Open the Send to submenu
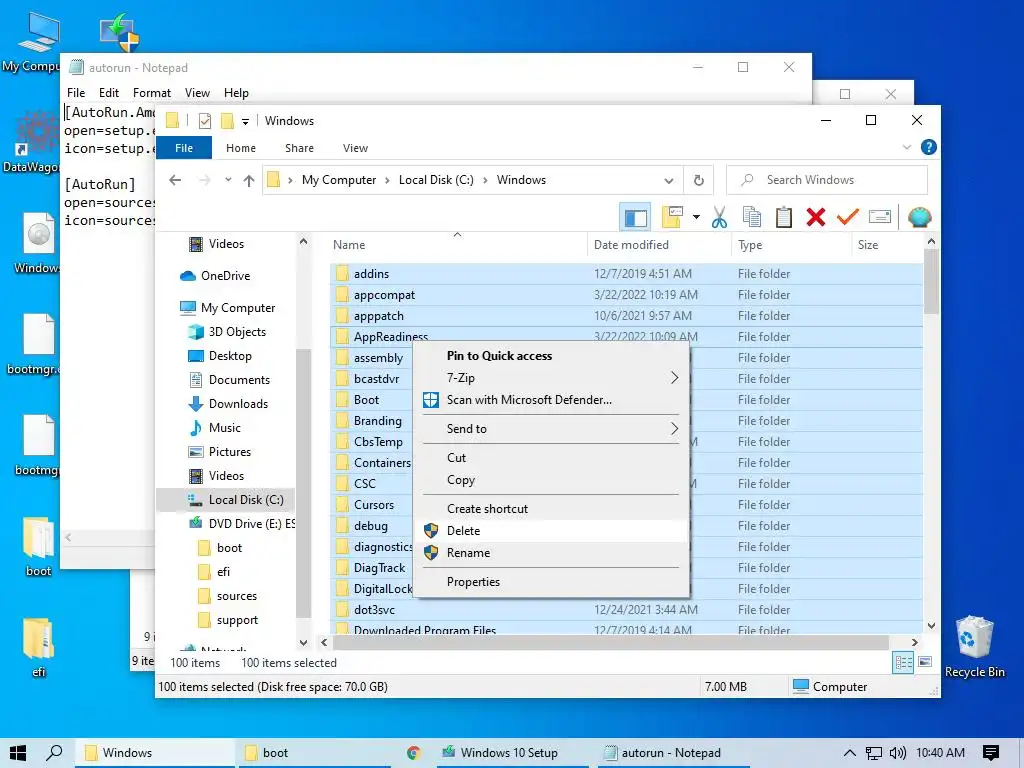Image resolution: width=1024 pixels, height=768 pixels. 552,429
